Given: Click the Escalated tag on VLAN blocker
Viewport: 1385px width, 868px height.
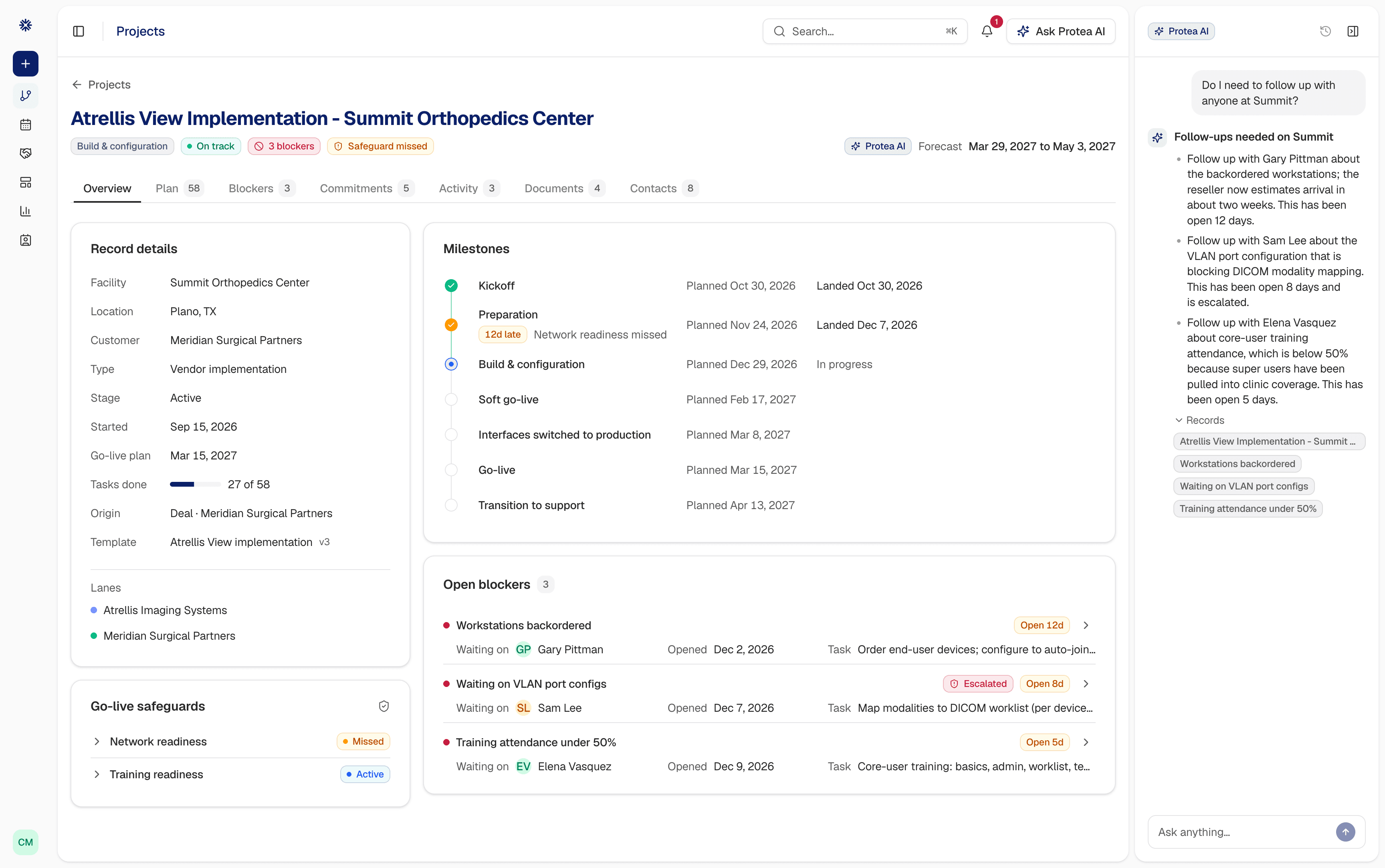Looking at the screenshot, I should tap(978, 684).
